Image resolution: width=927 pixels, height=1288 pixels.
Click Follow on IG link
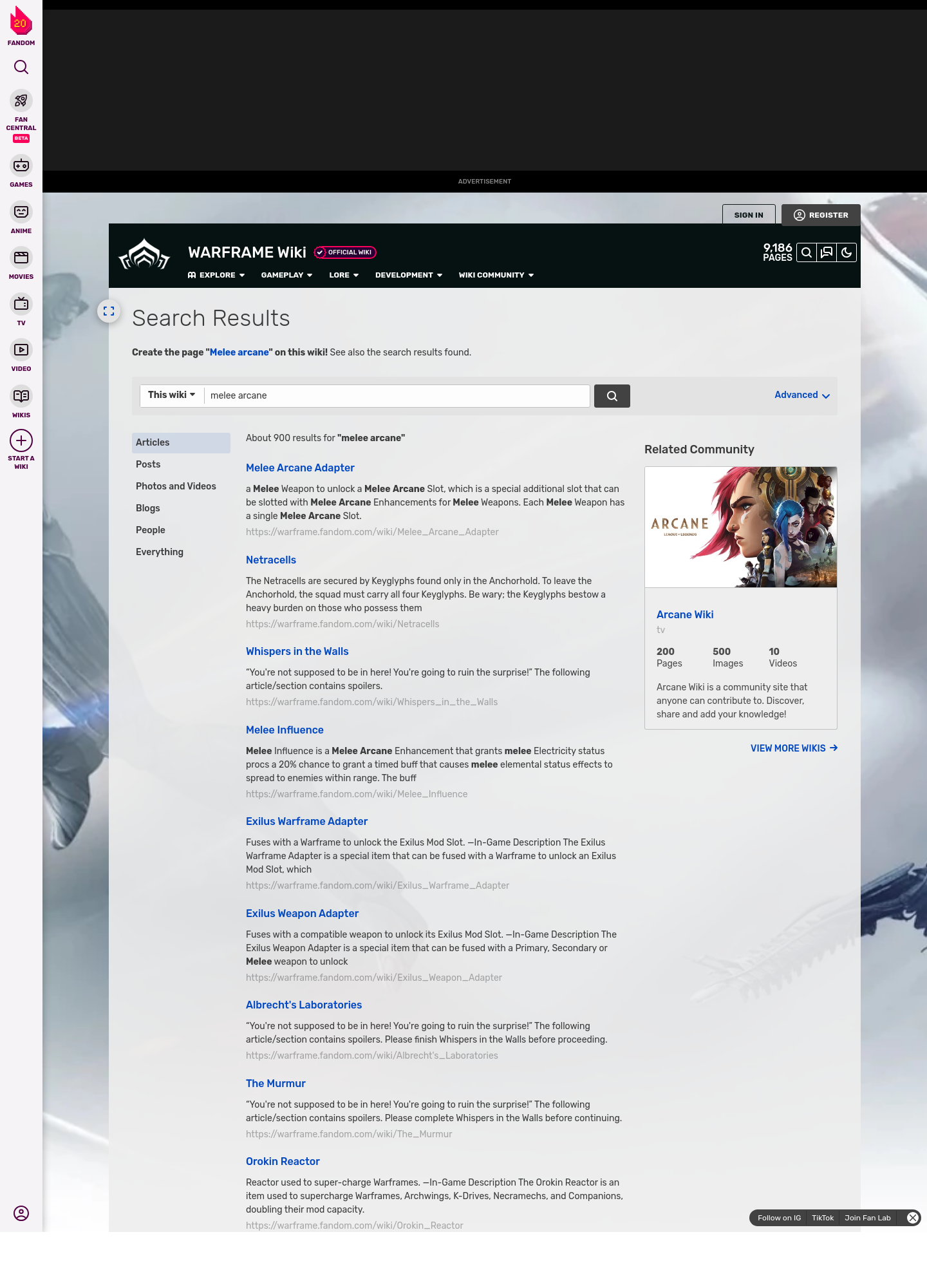pyautogui.click(x=779, y=1218)
